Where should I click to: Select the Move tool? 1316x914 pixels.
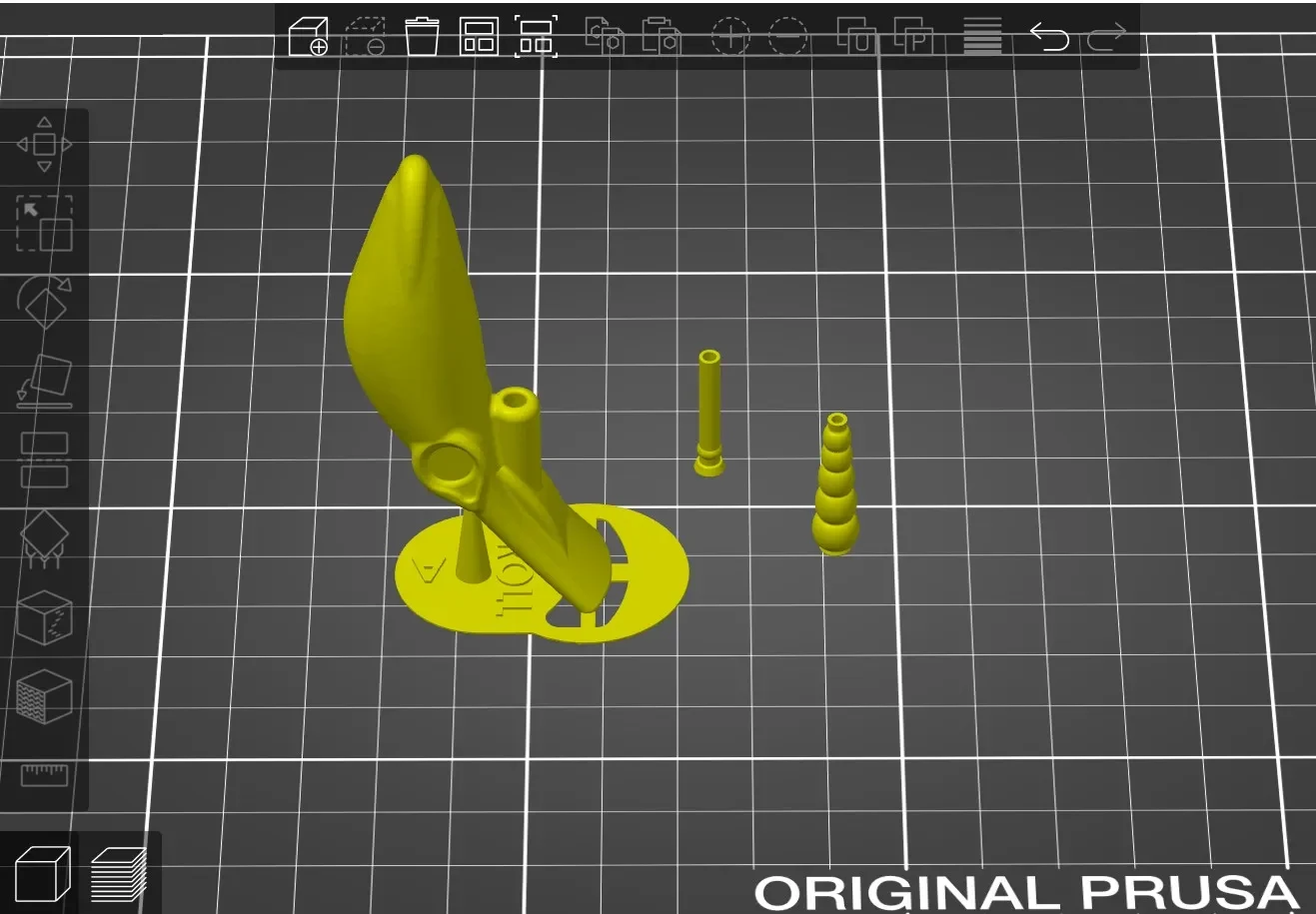click(44, 145)
